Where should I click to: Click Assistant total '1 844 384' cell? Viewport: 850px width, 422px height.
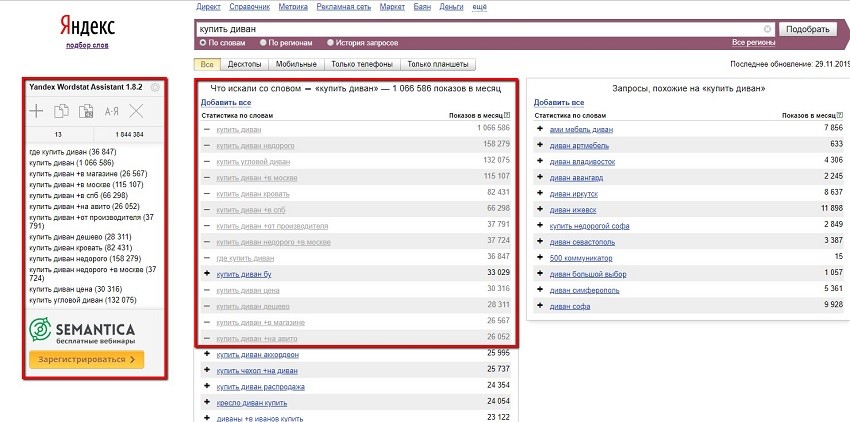coord(129,135)
